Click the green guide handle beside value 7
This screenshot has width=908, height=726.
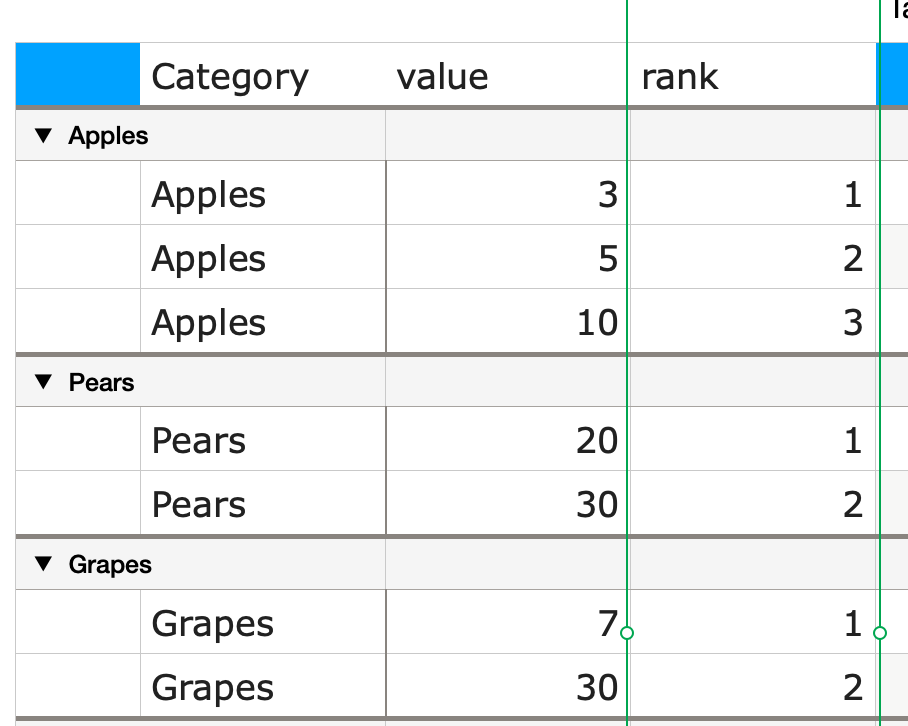[x=627, y=633]
